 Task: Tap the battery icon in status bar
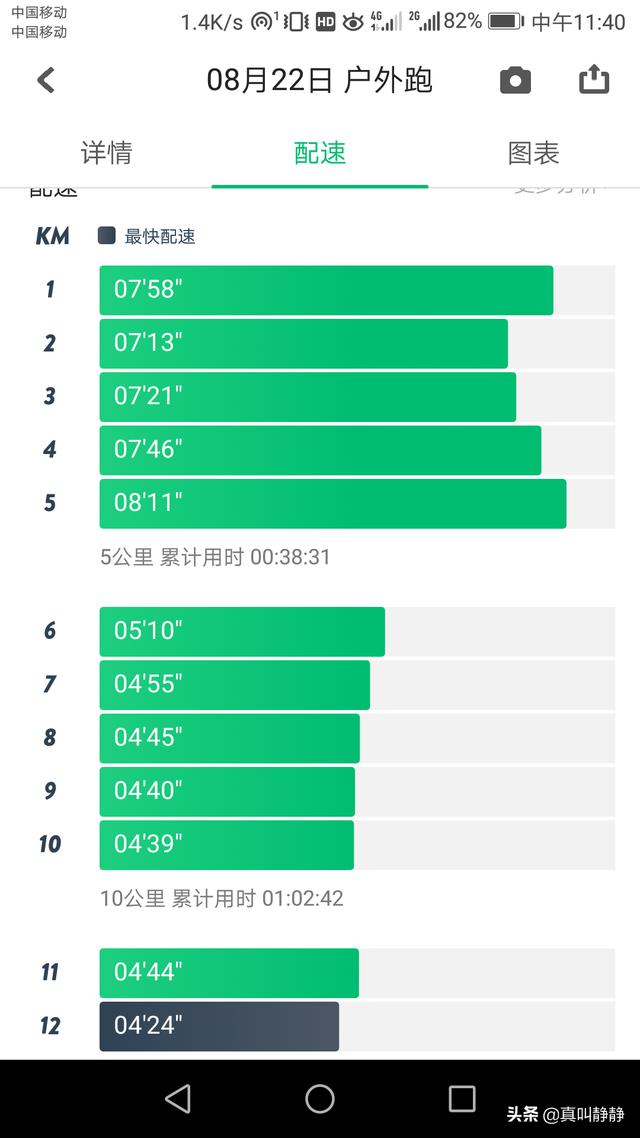pos(506,22)
